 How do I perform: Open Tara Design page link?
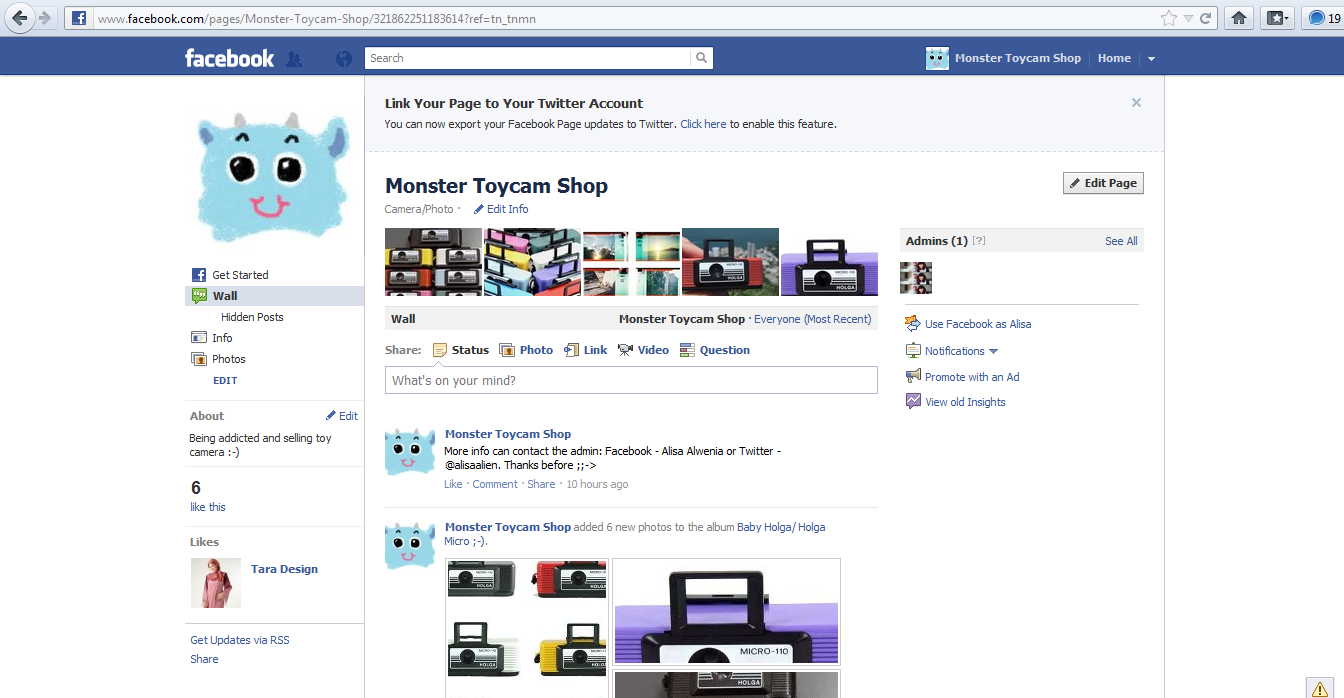[x=284, y=569]
